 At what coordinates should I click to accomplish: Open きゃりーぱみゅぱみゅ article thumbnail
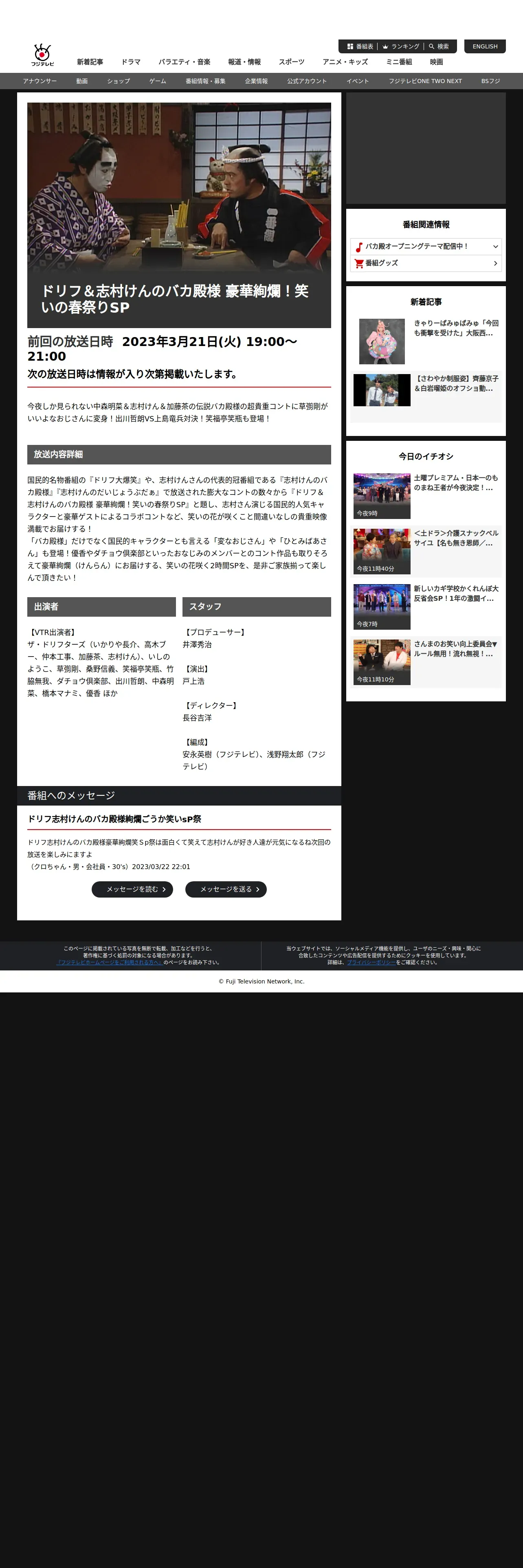click(382, 342)
